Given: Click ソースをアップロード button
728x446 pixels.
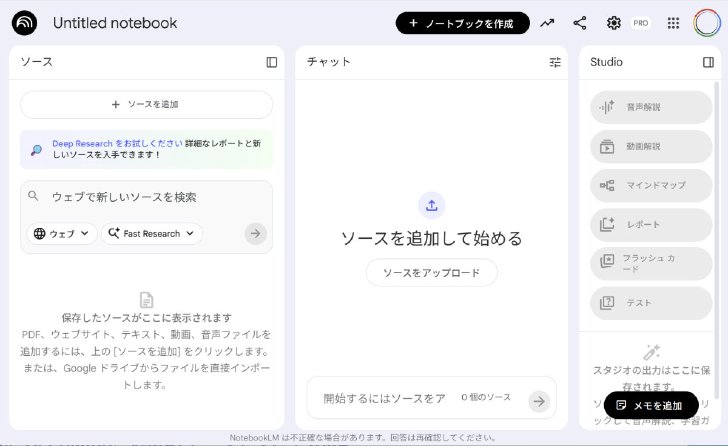Looking at the screenshot, I should tap(432, 272).
